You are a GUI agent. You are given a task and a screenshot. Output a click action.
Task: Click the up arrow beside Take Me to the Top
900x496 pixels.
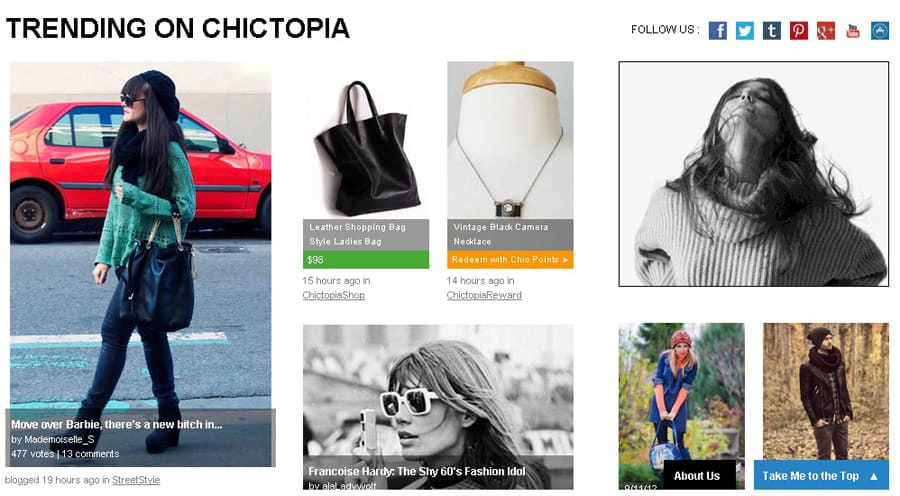tap(874, 476)
